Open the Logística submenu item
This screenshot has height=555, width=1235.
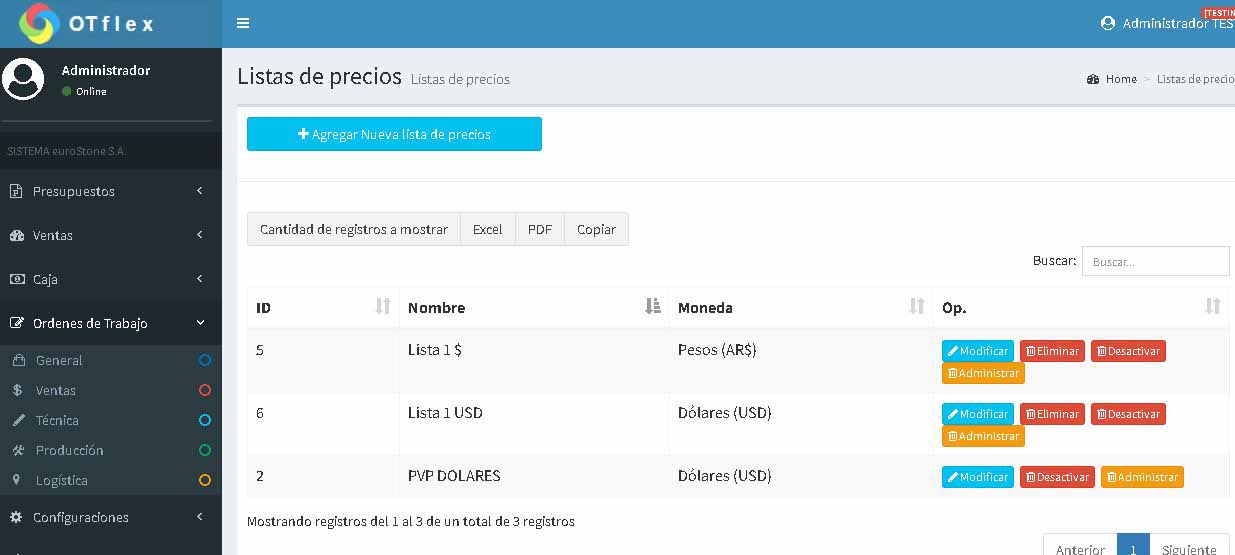[61, 480]
